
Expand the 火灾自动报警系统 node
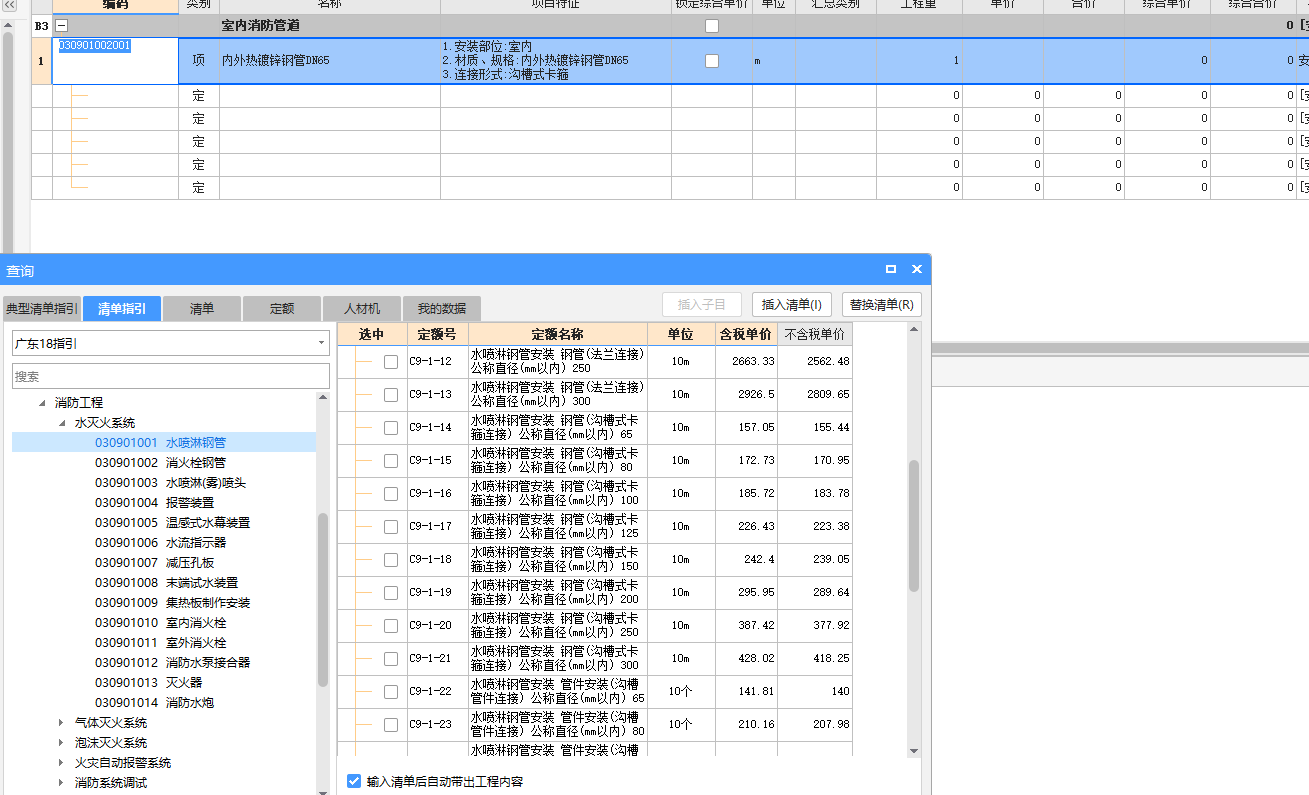pos(62,763)
